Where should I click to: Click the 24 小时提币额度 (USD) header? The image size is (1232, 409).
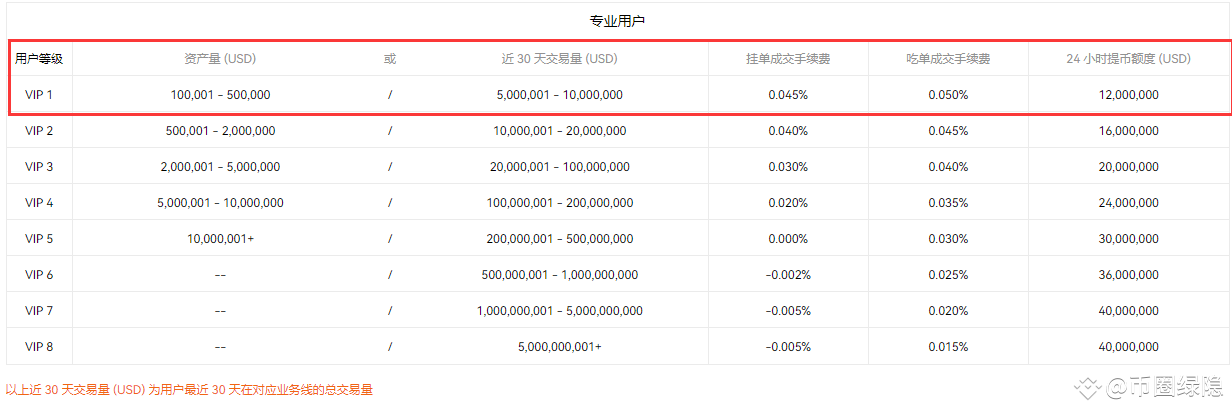coord(1128,59)
